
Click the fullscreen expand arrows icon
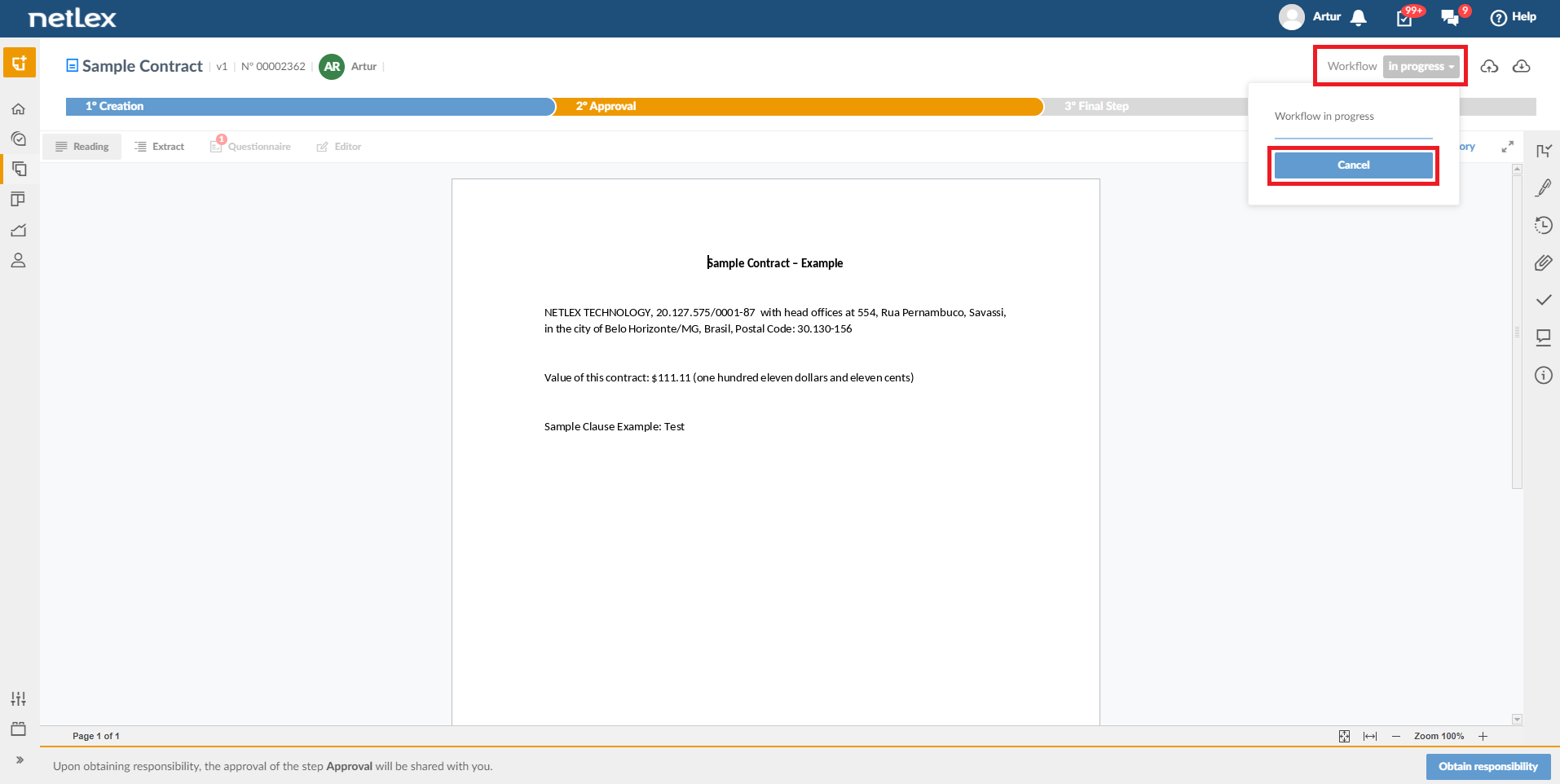point(1507,147)
